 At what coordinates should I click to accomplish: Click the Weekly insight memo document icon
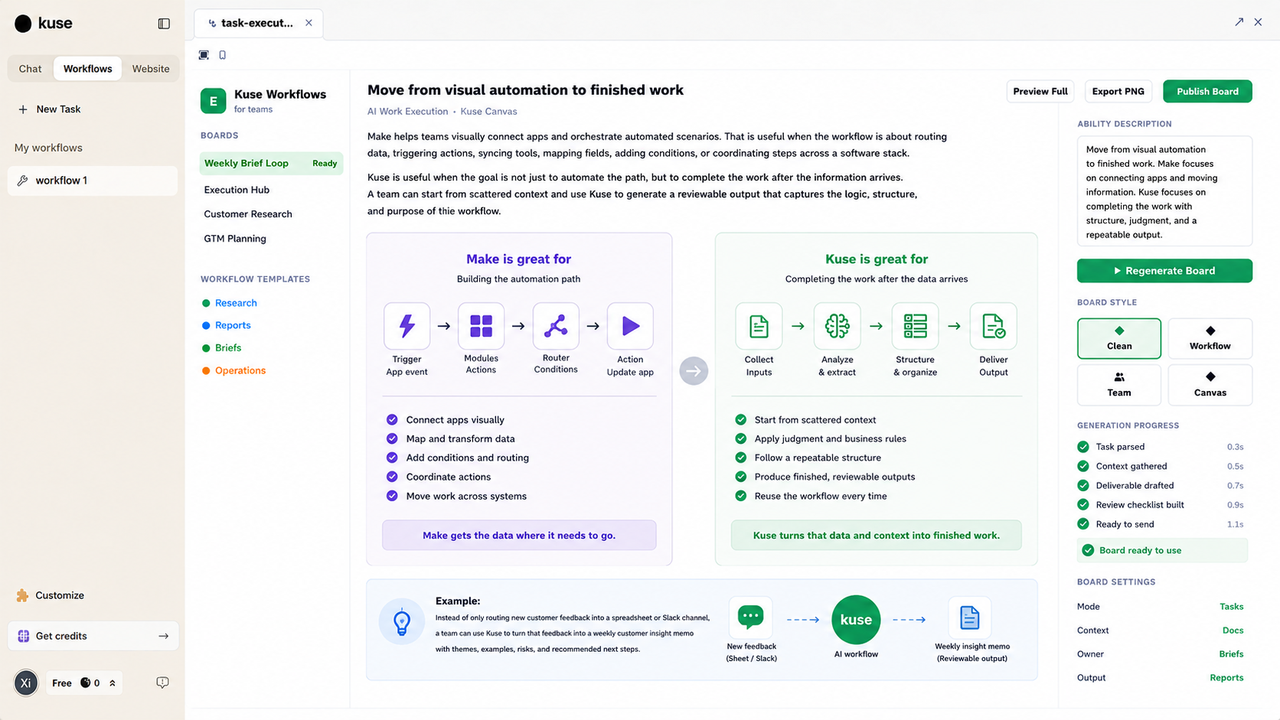969,617
